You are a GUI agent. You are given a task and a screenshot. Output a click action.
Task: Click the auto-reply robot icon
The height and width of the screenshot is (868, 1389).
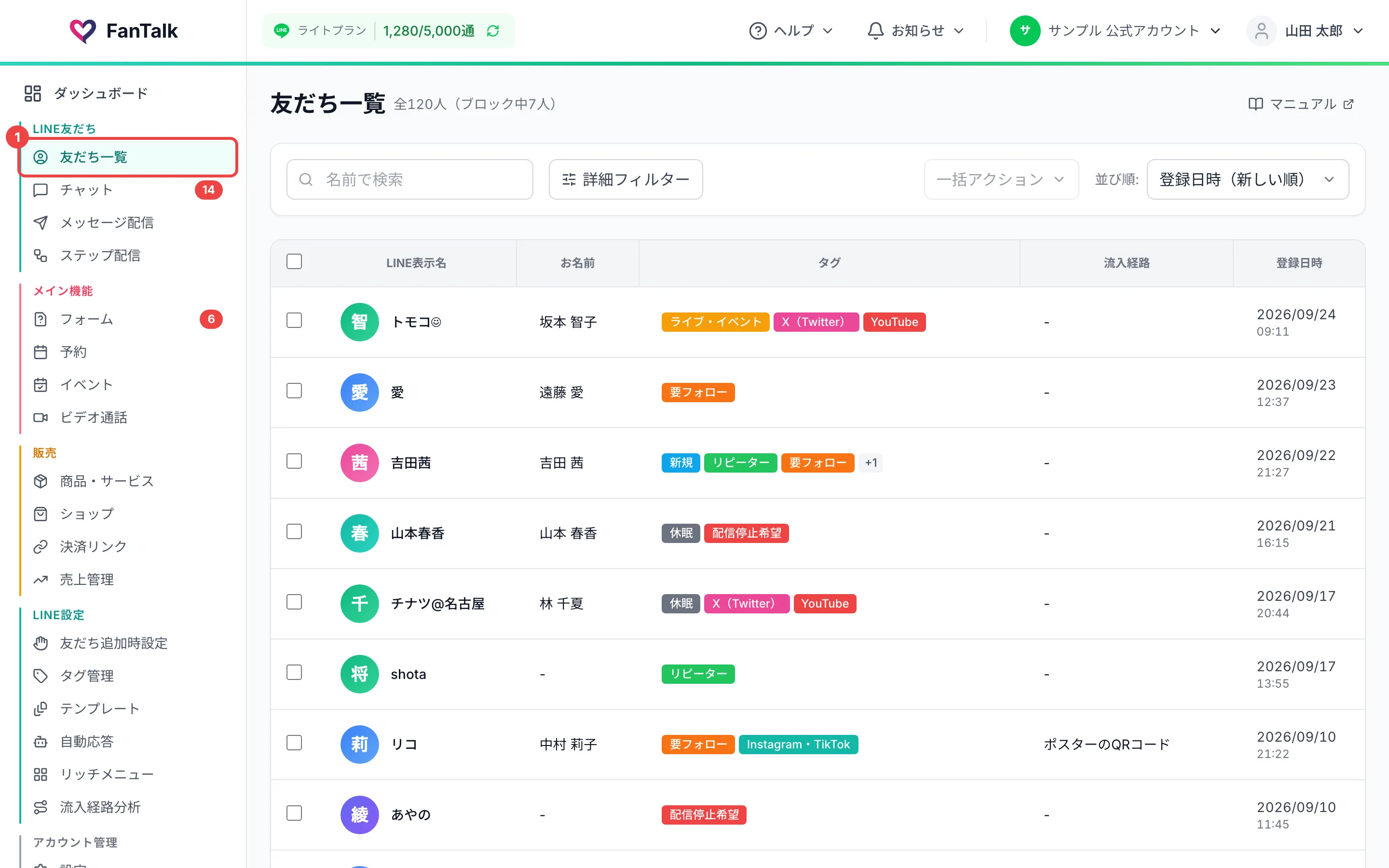pyautogui.click(x=40, y=741)
